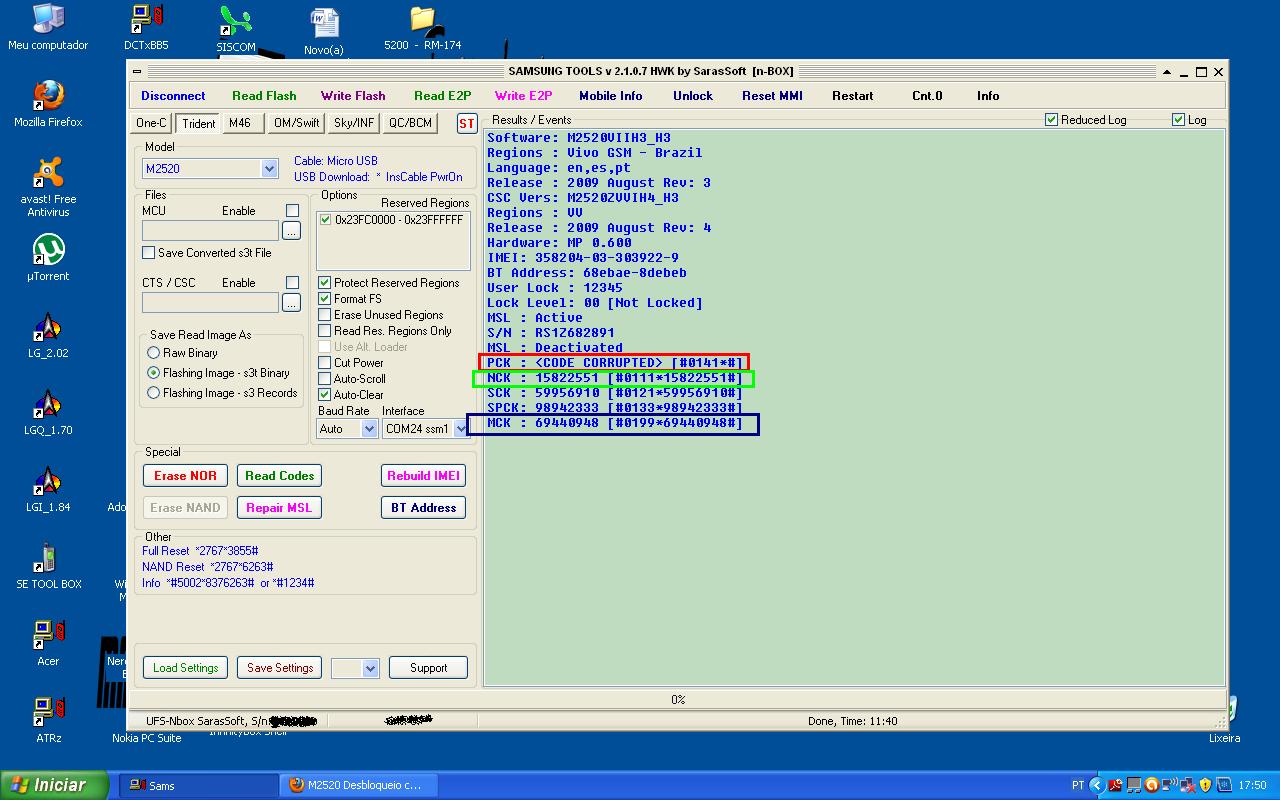The height and width of the screenshot is (800, 1280).
Task: Select Flashing Image - s3 Records
Action: point(153,393)
